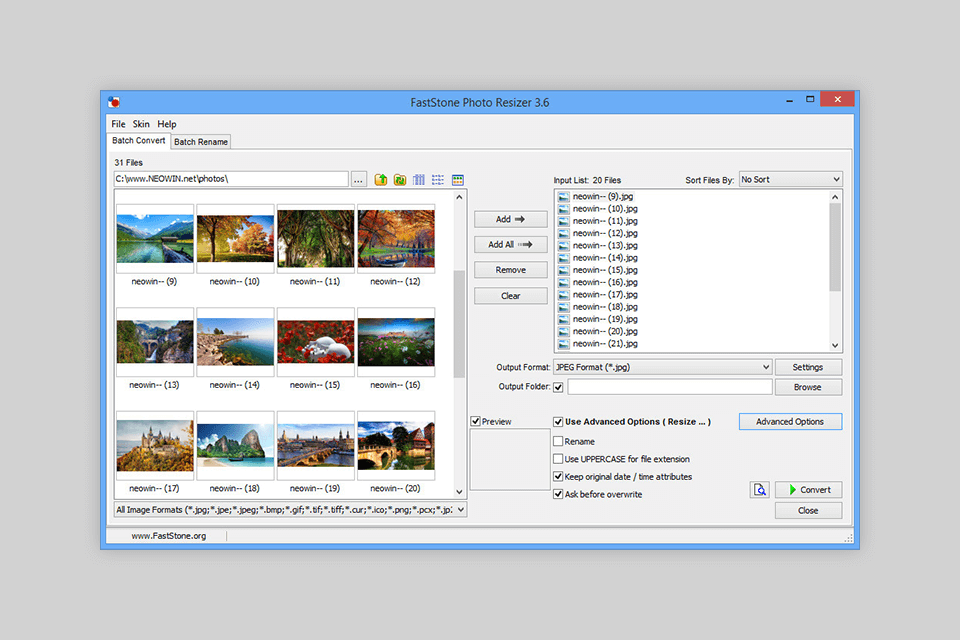960x640 pixels.
Task: Click thumbnail panel scroll up arrow
Action: coord(459,197)
